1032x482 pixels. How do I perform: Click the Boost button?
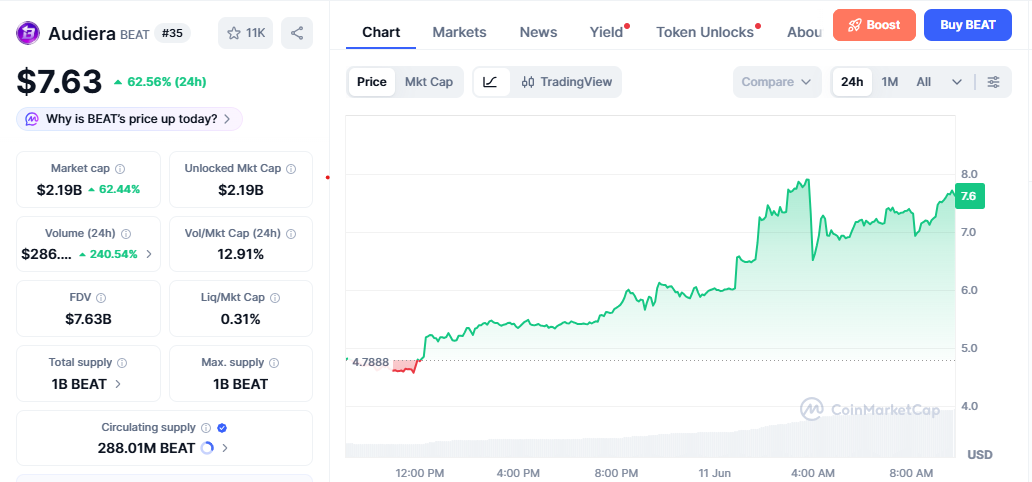click(874, 25)
